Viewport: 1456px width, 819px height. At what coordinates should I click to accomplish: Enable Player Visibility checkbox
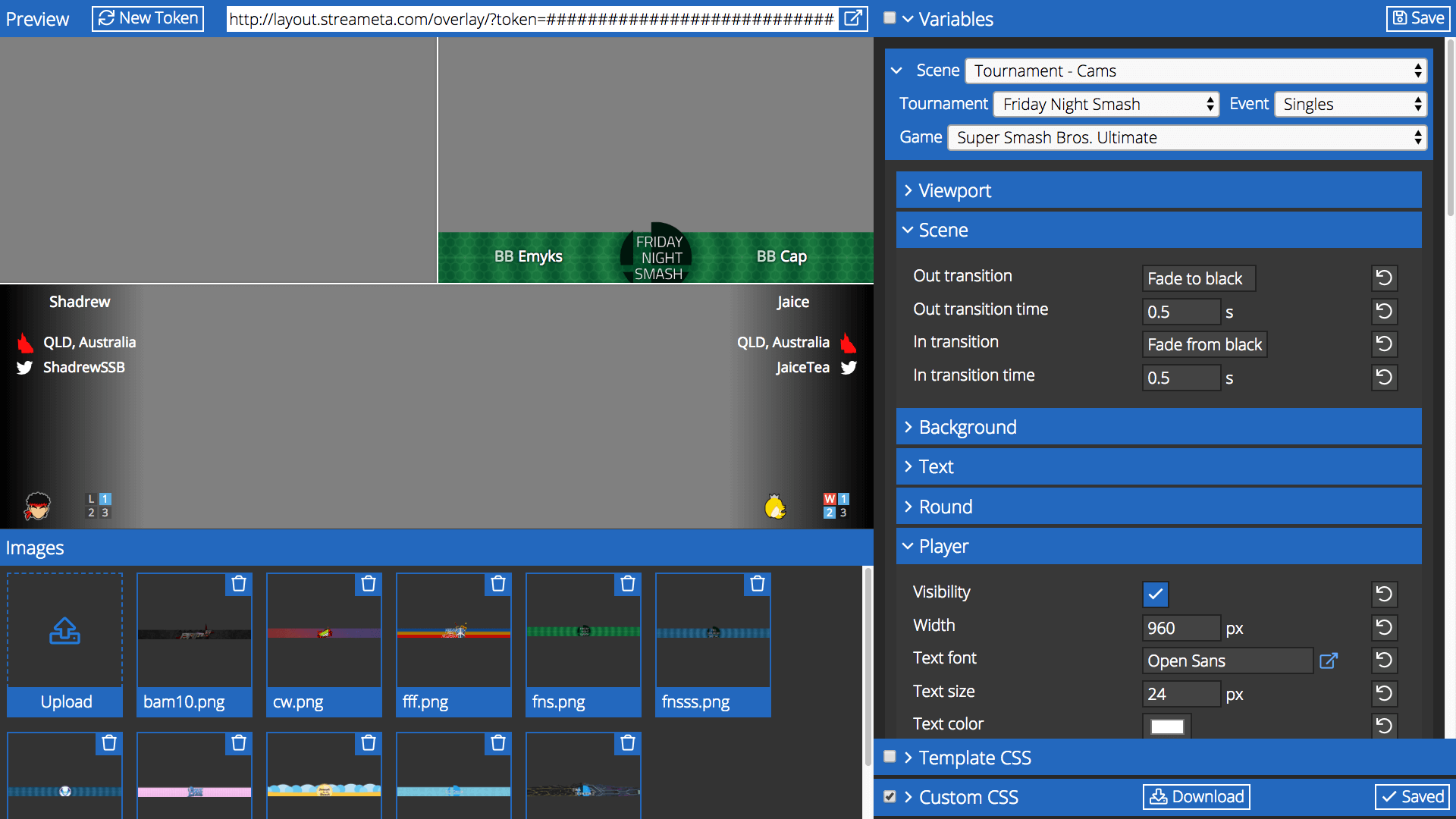click(1156, 592)
